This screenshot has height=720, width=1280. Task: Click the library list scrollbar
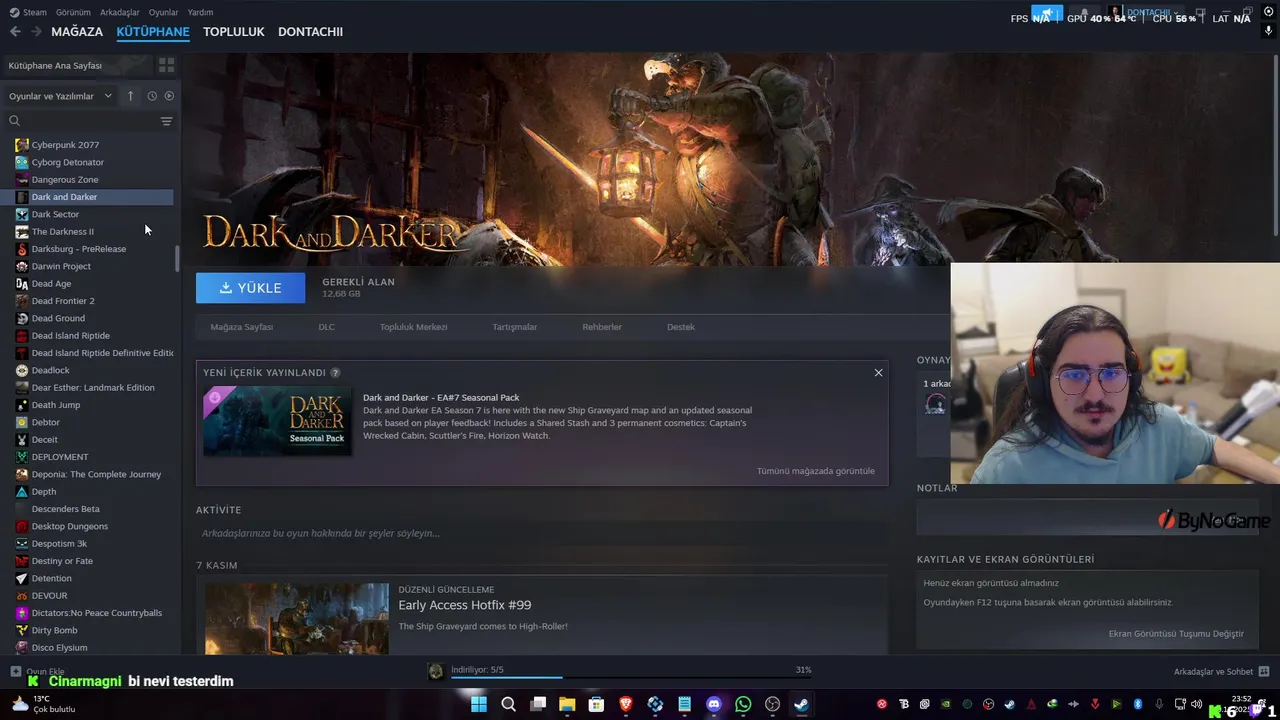[x=177, y=259]
